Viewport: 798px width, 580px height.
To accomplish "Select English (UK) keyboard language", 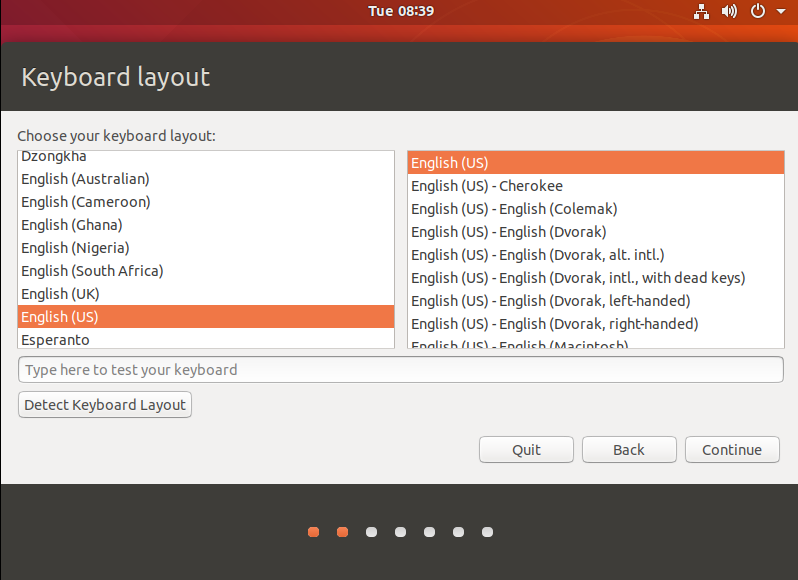I will pyautogui.click(x=60, y=294).
